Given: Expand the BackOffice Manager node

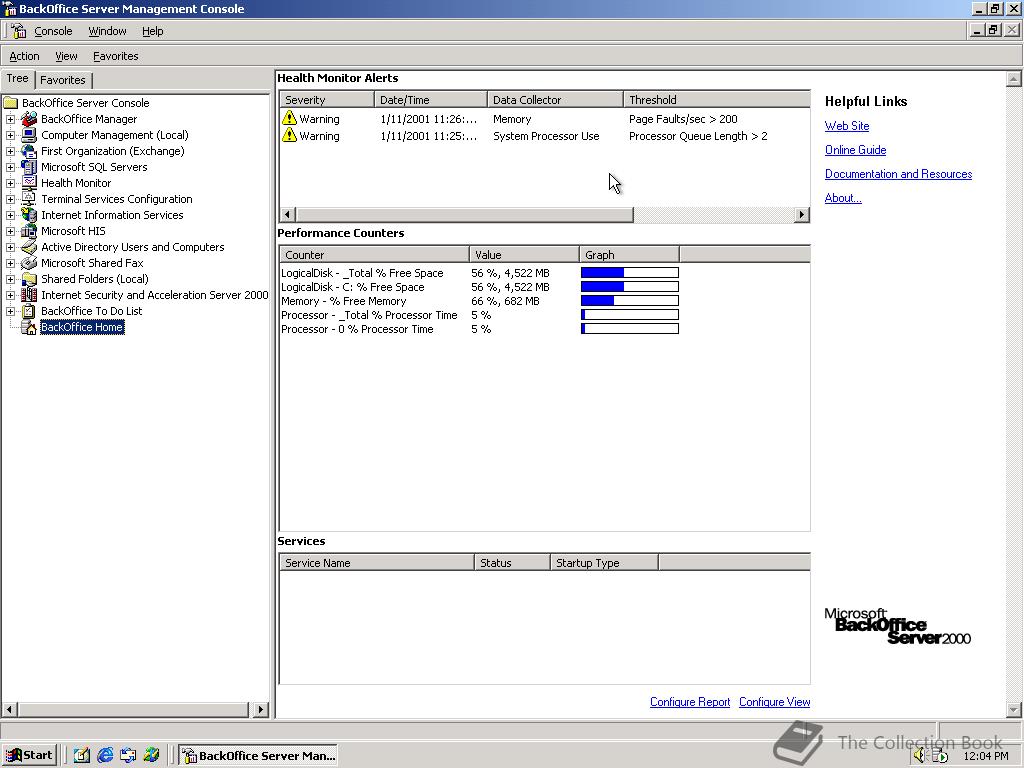Looking at the screenshot, I should pyautogui.click(x=10, y=119).
